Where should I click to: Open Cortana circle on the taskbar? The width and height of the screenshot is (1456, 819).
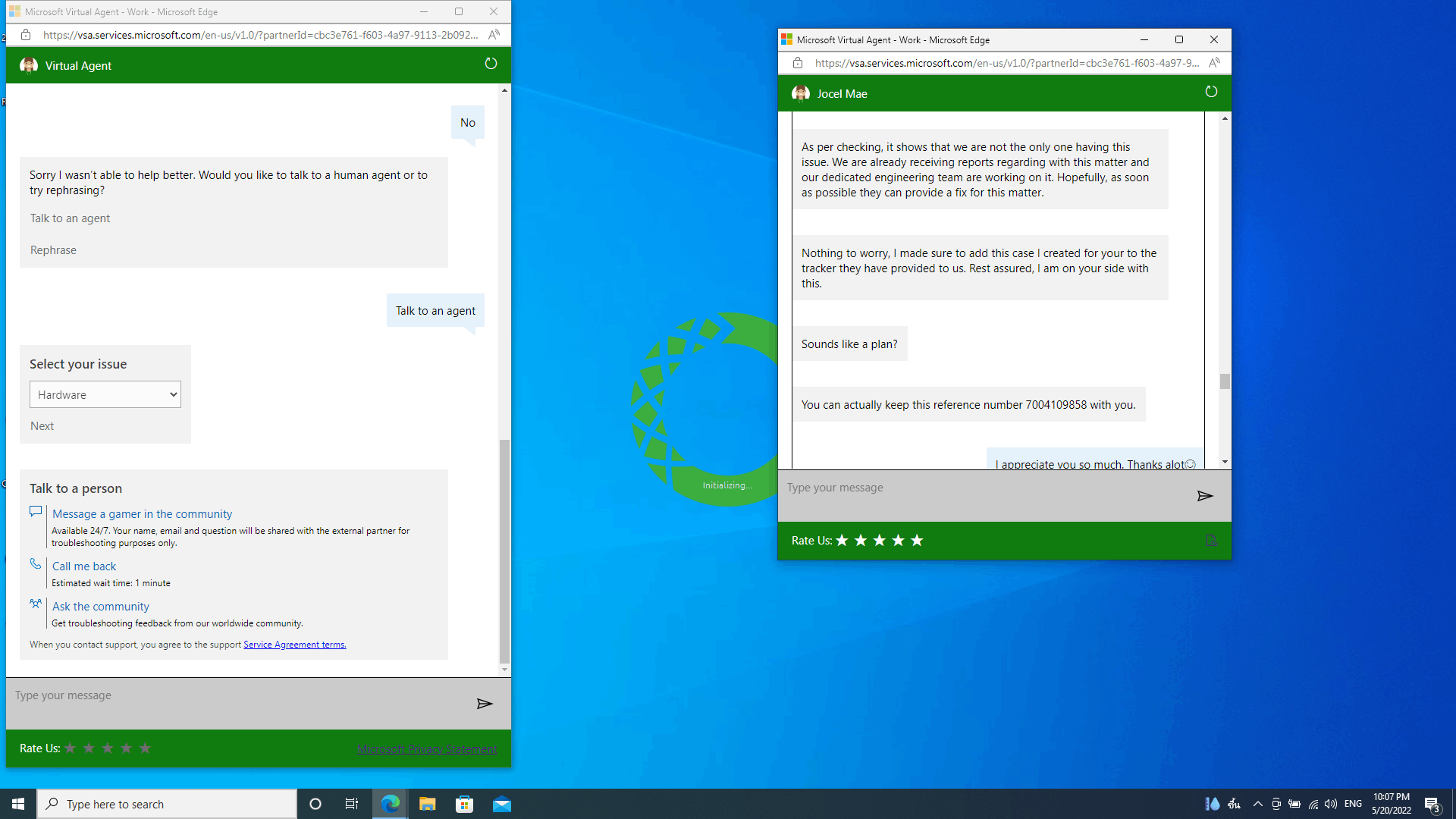[x=315, y=804]
